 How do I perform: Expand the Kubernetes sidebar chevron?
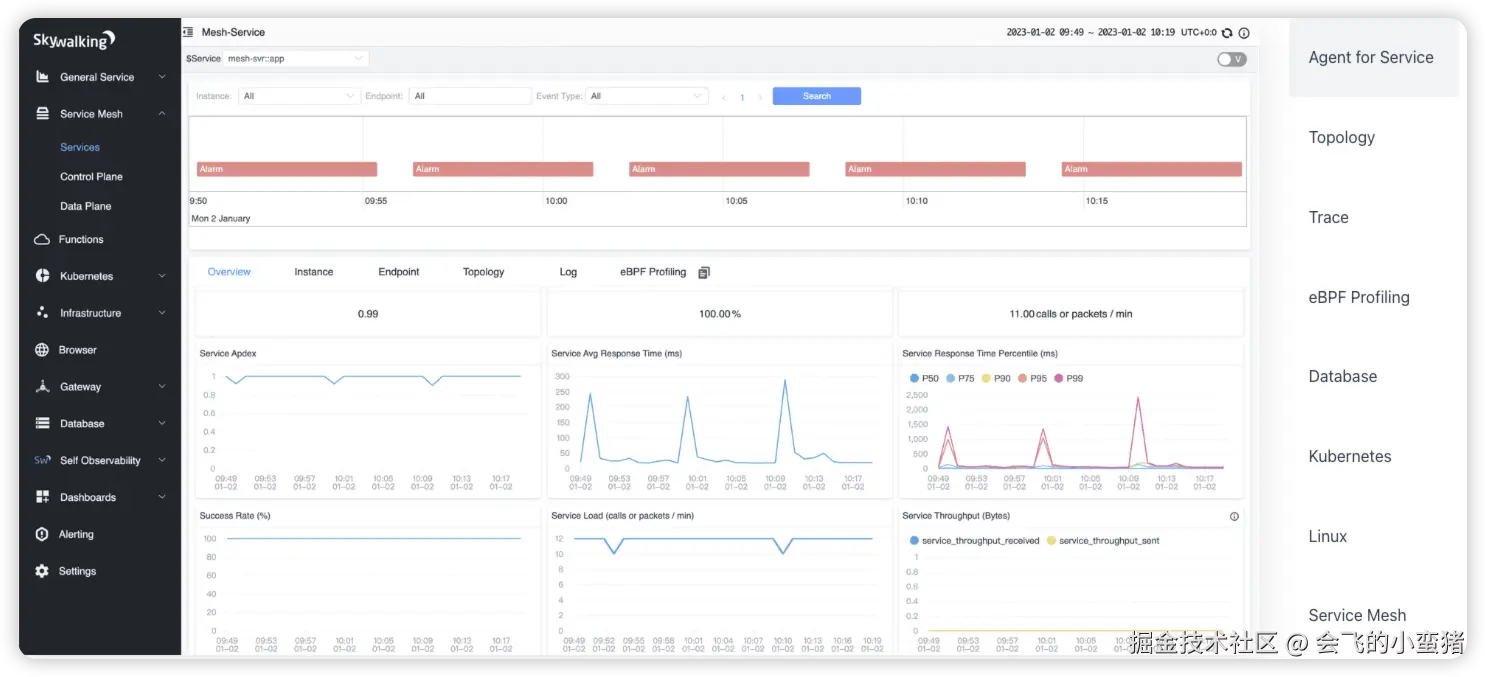tap(162, 276)
